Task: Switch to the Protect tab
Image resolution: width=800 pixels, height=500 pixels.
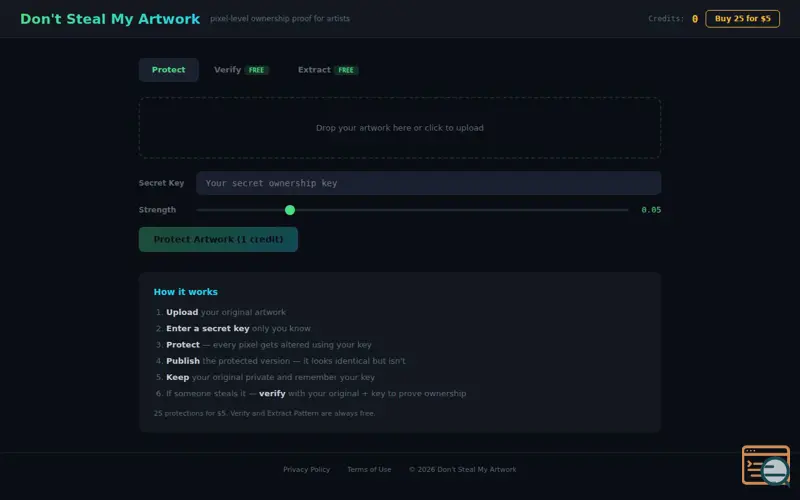Action: [168, 70]
